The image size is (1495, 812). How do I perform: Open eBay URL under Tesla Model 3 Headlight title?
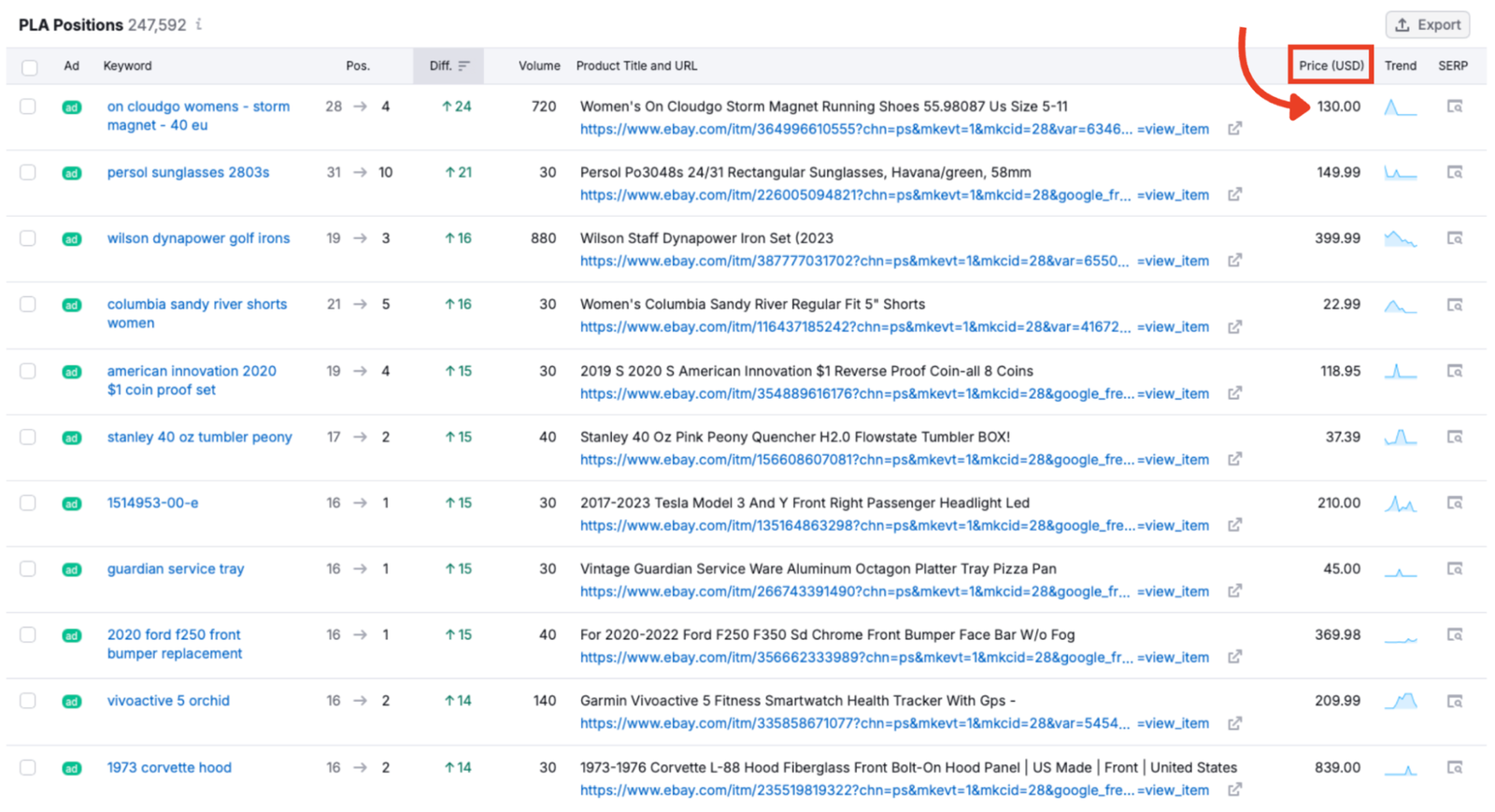894,525
